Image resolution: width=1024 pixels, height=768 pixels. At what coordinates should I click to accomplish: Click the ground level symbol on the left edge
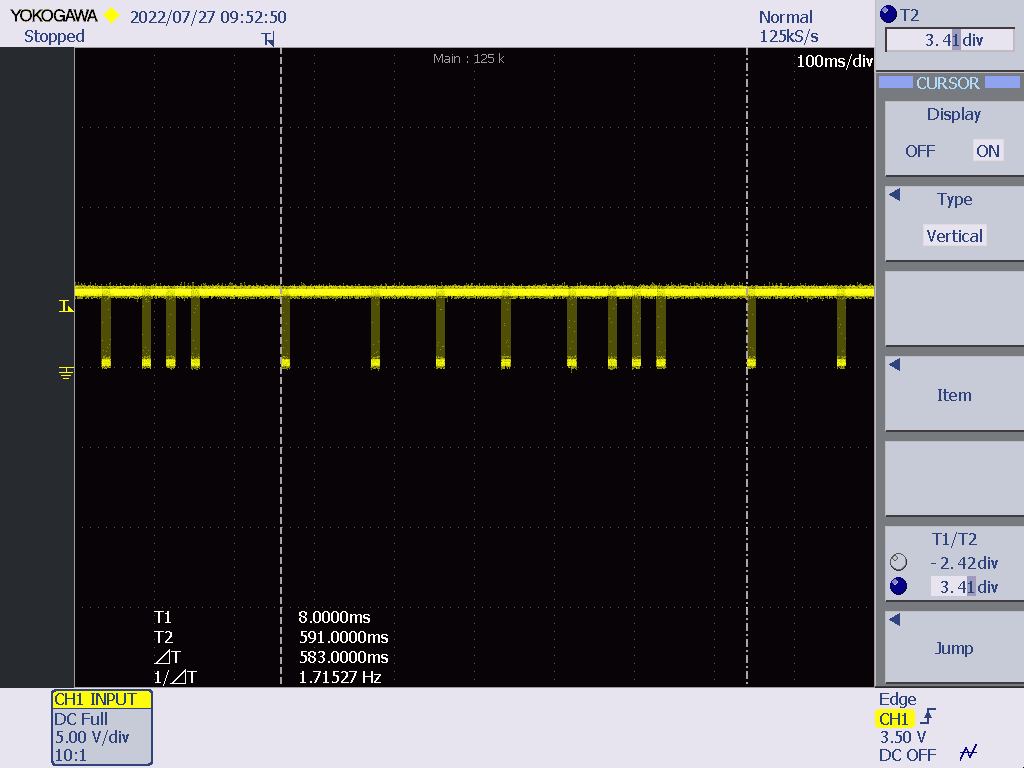[66, 371]
